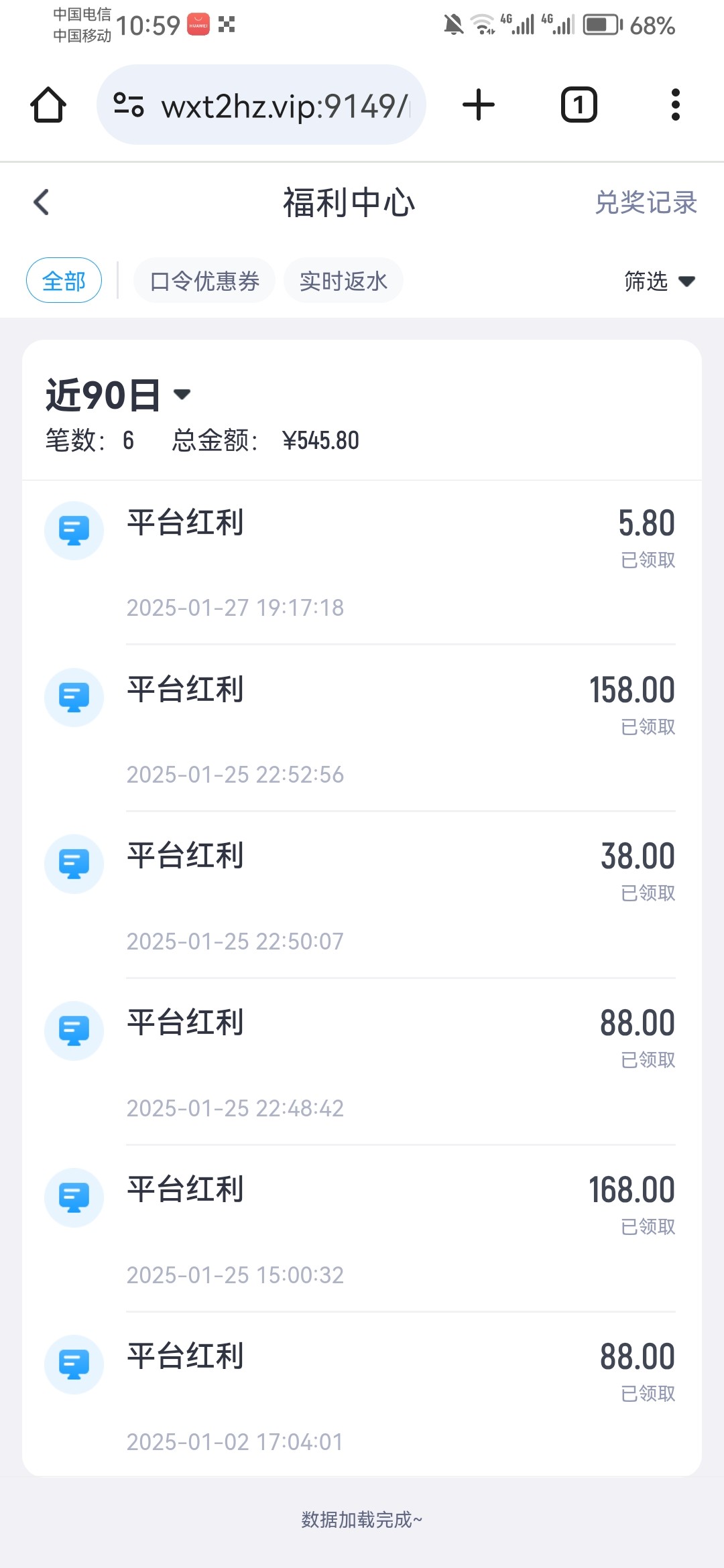
Task: Tap the HUAWEI notification icon in status bar
Action: [198, 25]
